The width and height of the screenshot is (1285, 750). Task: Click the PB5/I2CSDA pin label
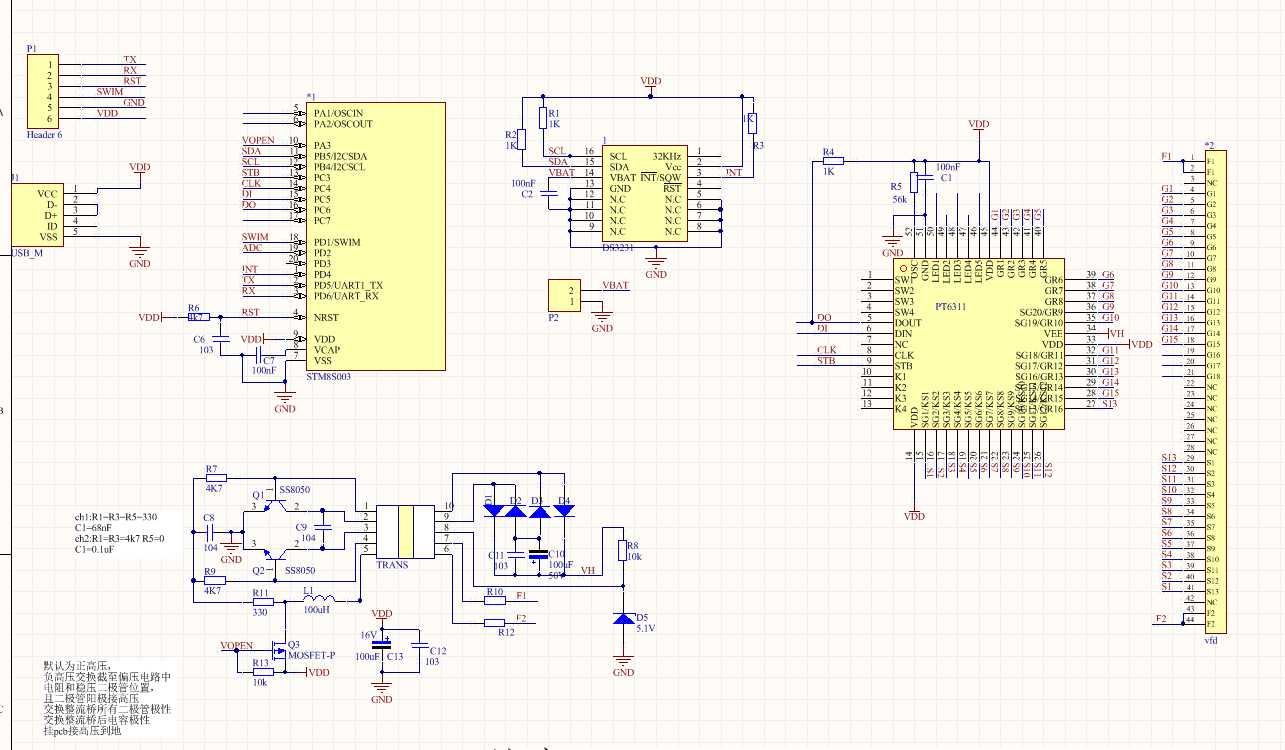tap(340, 156)
